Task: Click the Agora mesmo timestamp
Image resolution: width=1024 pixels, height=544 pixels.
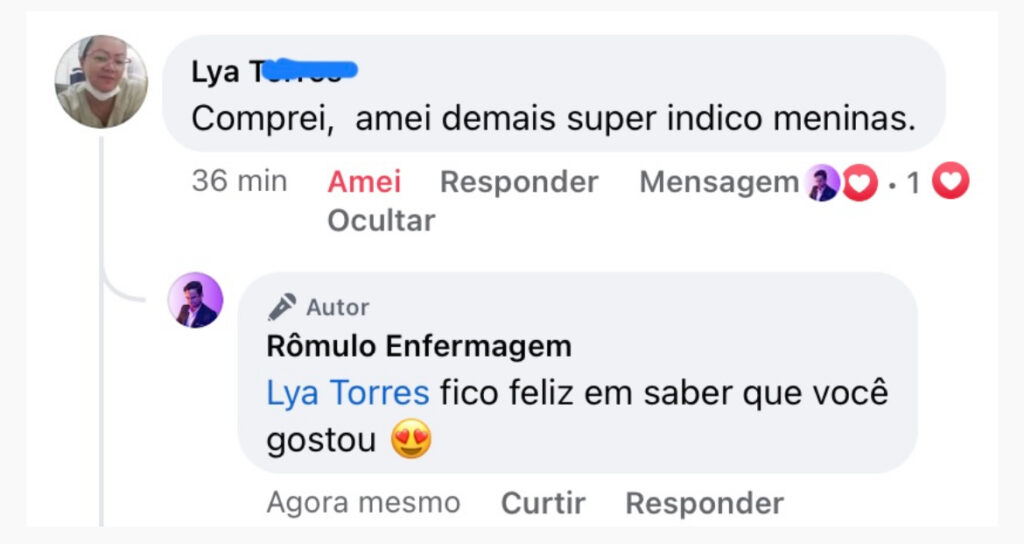Action: (363, 503)
